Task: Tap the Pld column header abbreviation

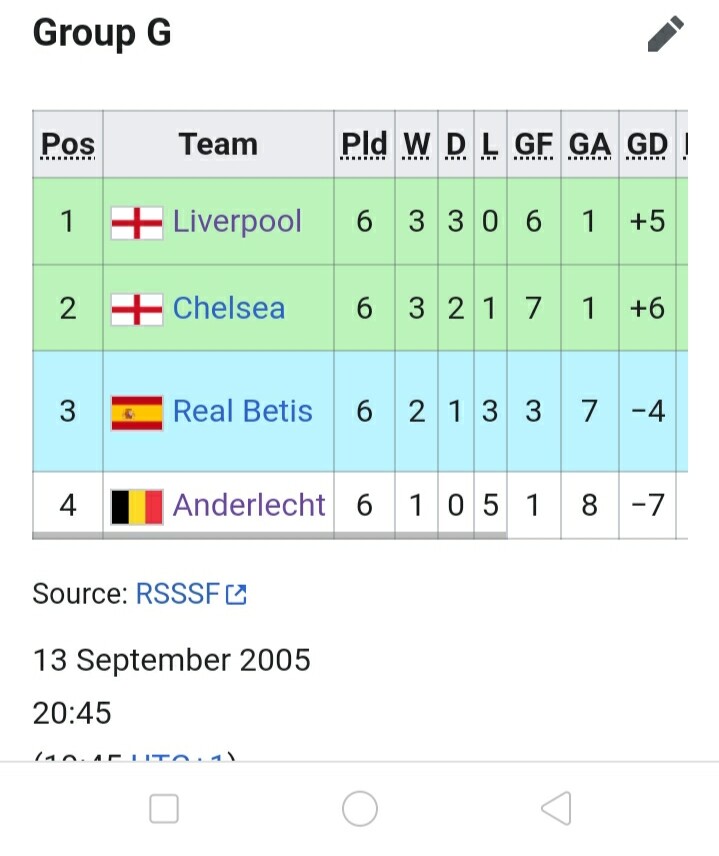Action: pos(364,145)
